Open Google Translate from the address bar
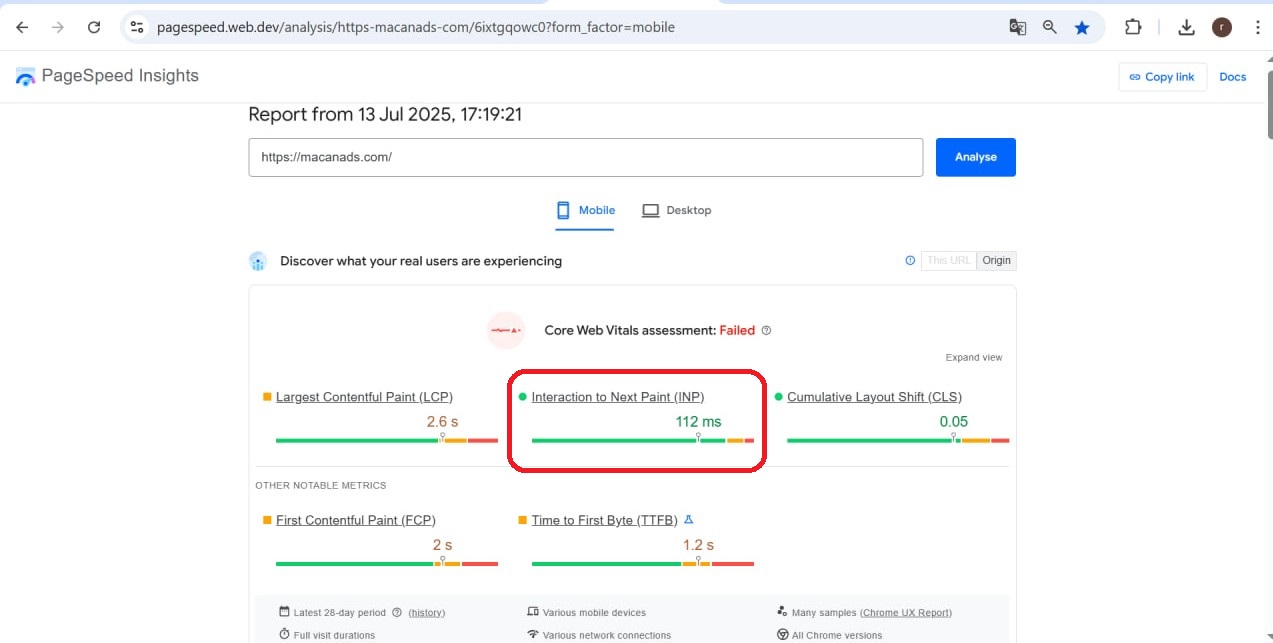 click(x=1017, y=27)
